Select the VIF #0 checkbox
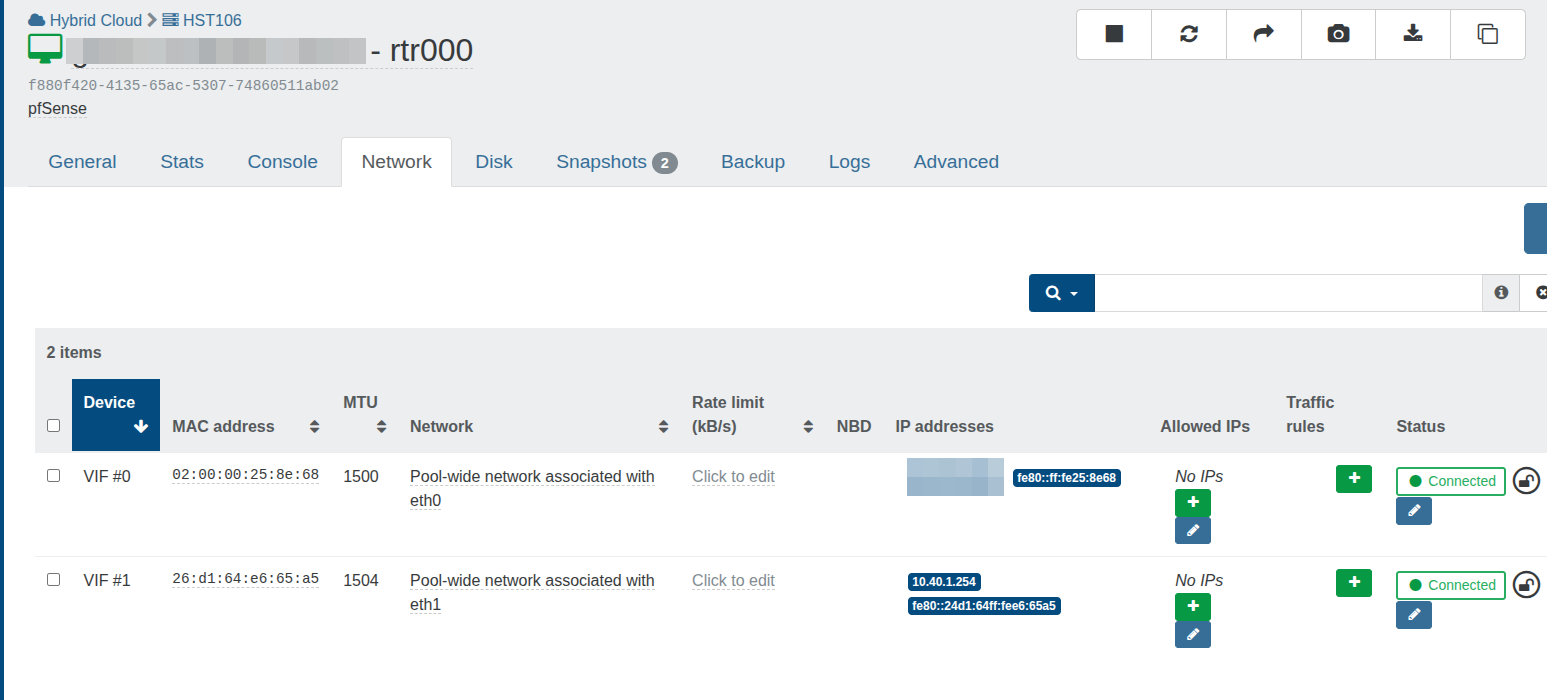The height and width of the screenshot is (700, 1547). [x=54, y=476]
